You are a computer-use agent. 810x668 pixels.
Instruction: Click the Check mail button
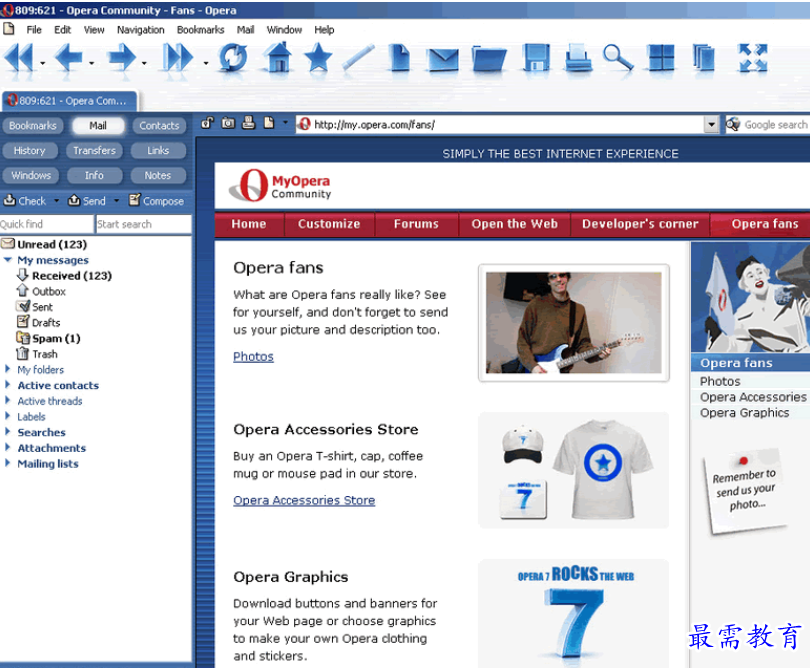[25, 200]
